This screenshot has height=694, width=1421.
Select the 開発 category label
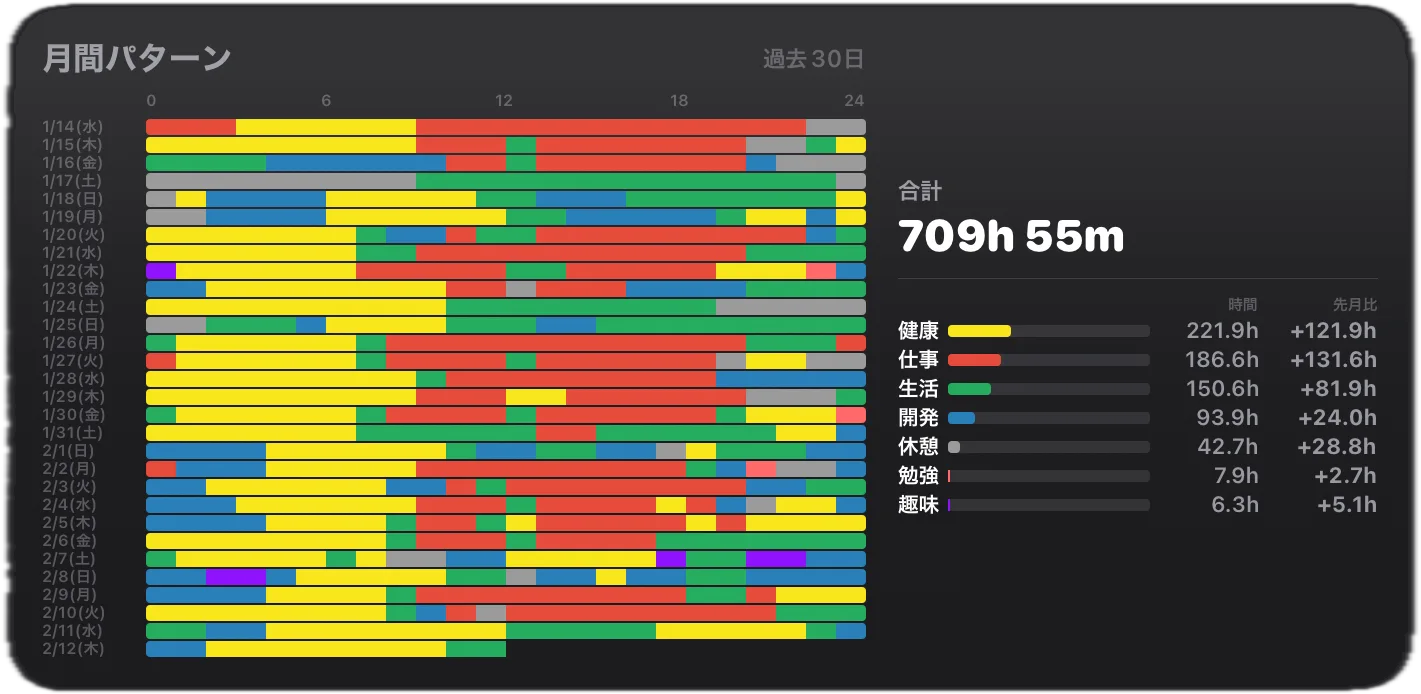(918, 418)
